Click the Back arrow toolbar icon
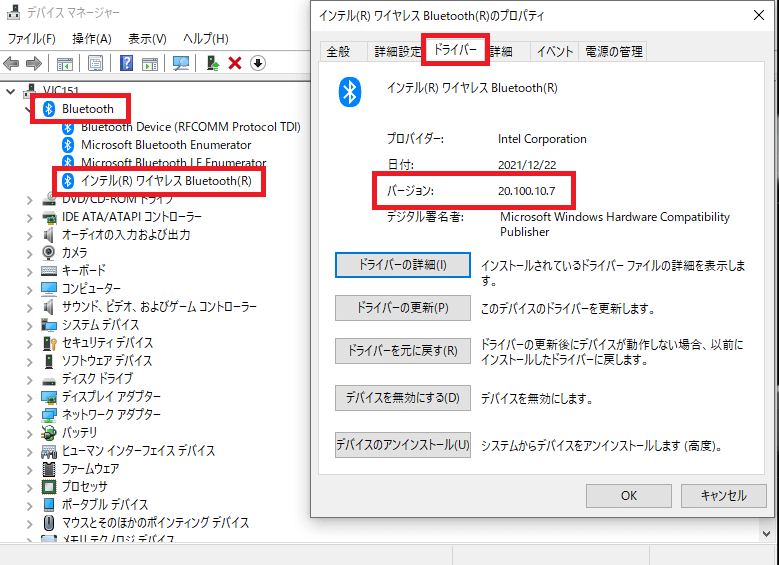The image size is (779, 565). [x=11, y=63]
